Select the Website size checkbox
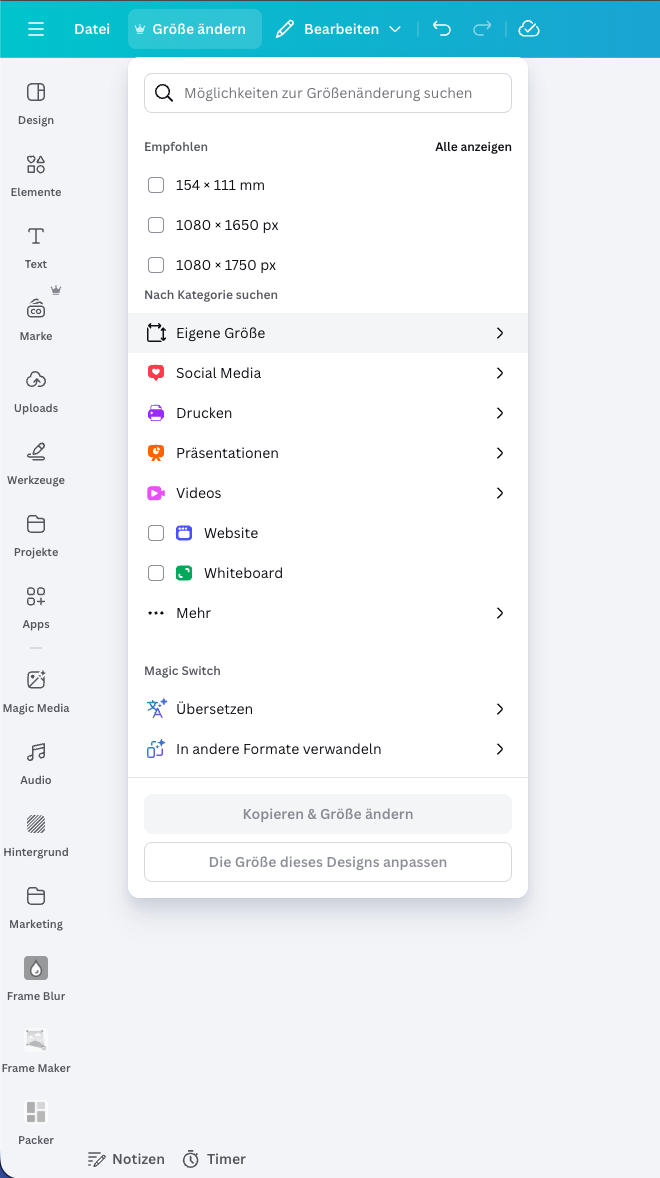This screenshot has height=1178, width=660. (x=156, y=533)
